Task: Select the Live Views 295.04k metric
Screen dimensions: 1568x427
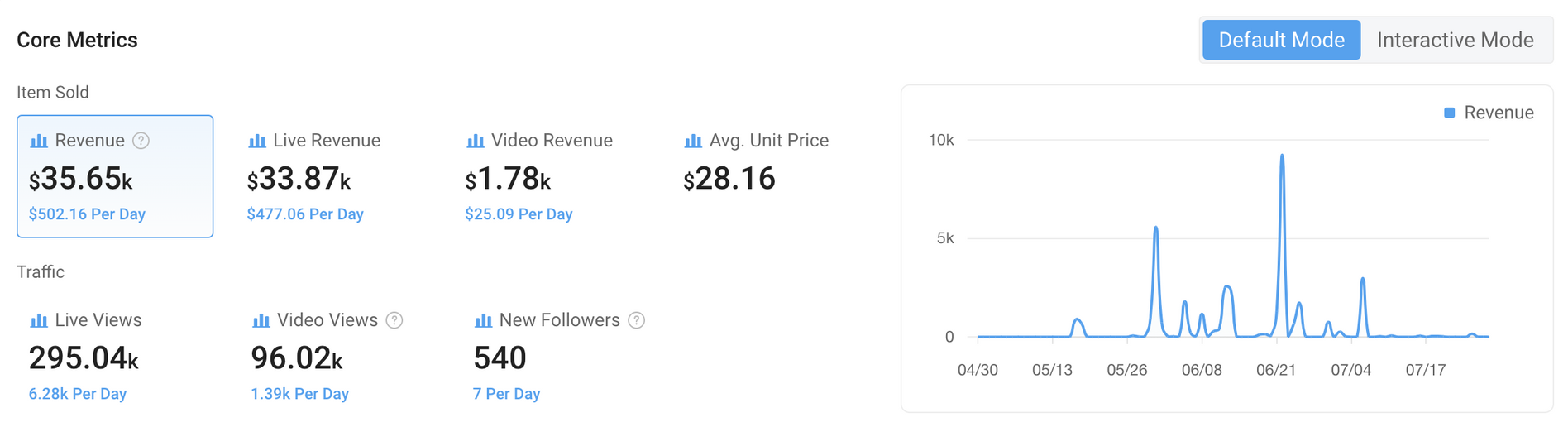Action: coord(84,357)
